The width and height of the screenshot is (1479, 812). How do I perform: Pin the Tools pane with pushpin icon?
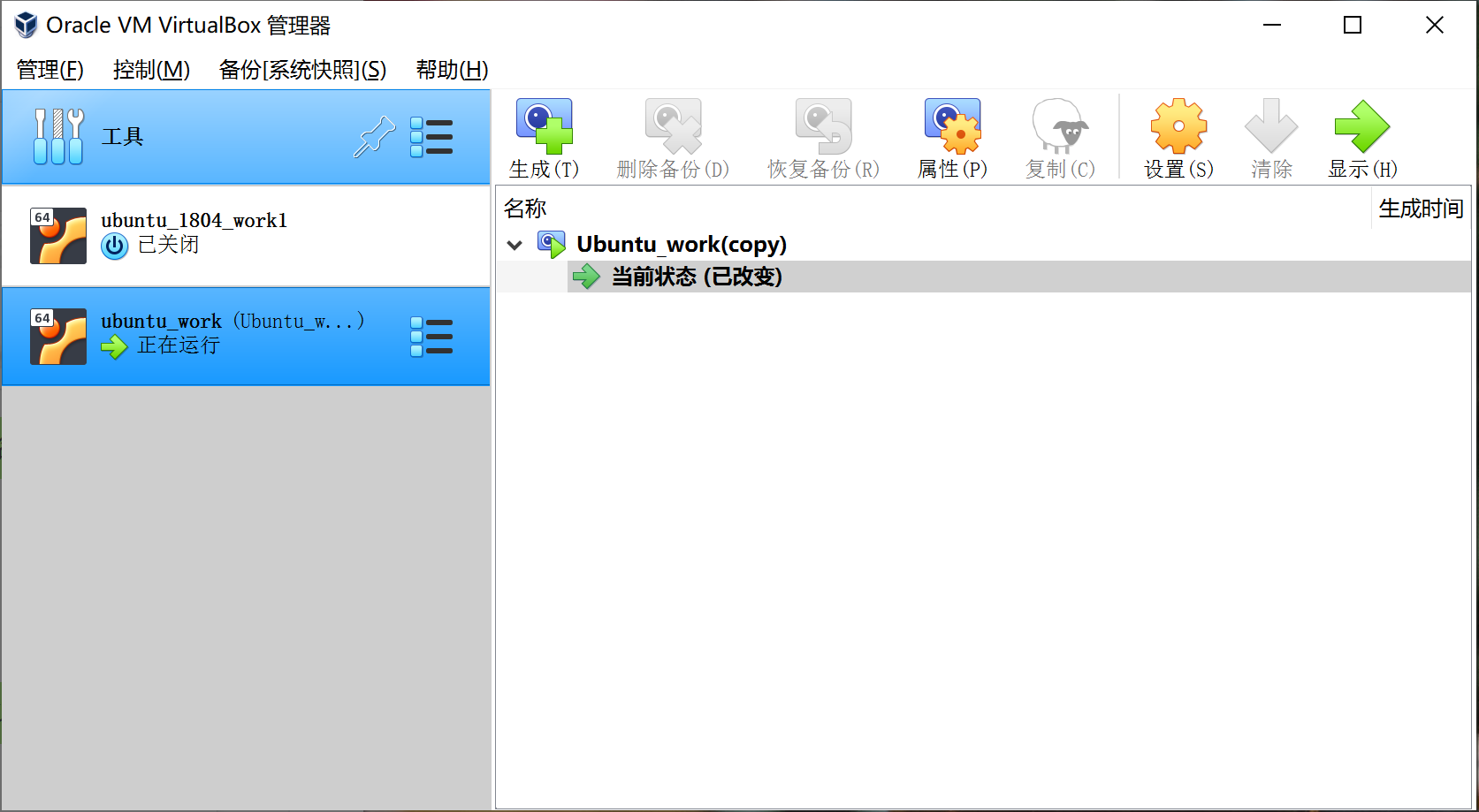point(374,136)
